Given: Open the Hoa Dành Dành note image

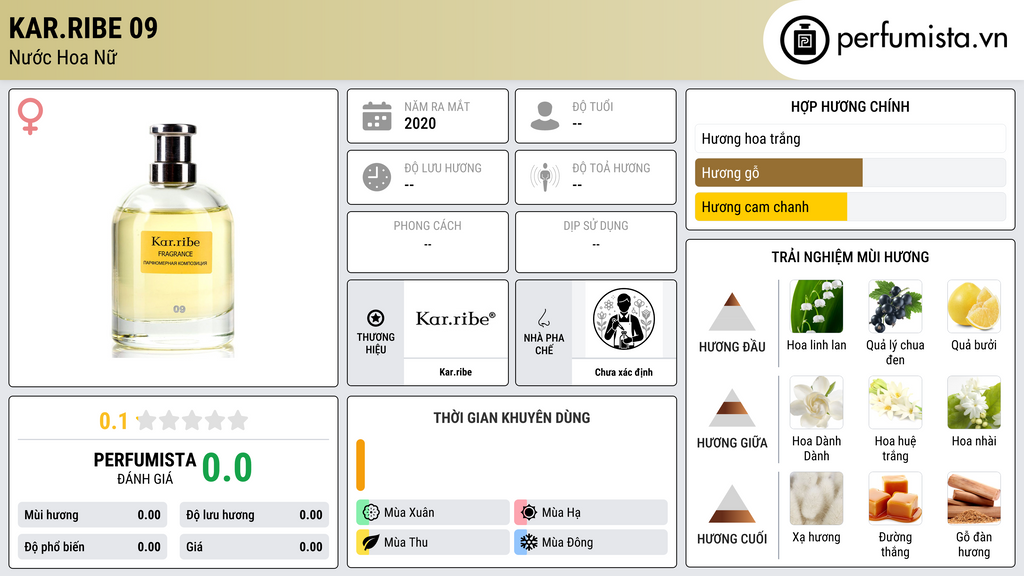Looking at the screenshot, I should 816,402.
